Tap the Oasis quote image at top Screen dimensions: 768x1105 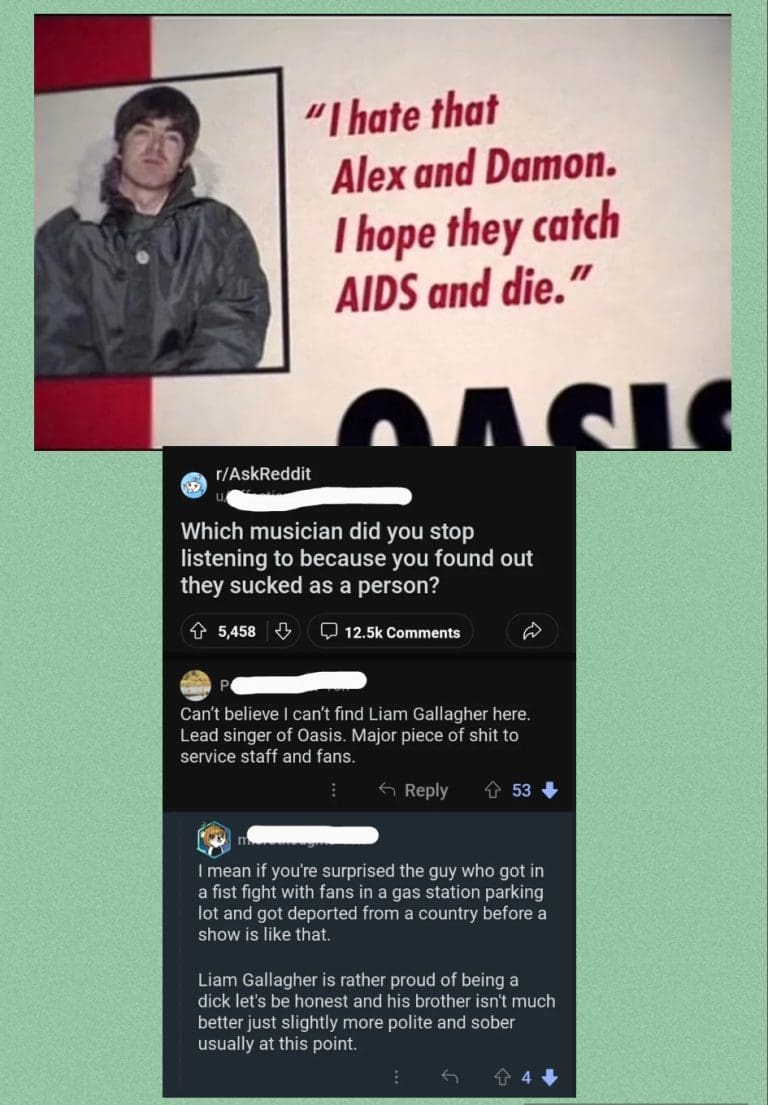[x=383, y=232]
